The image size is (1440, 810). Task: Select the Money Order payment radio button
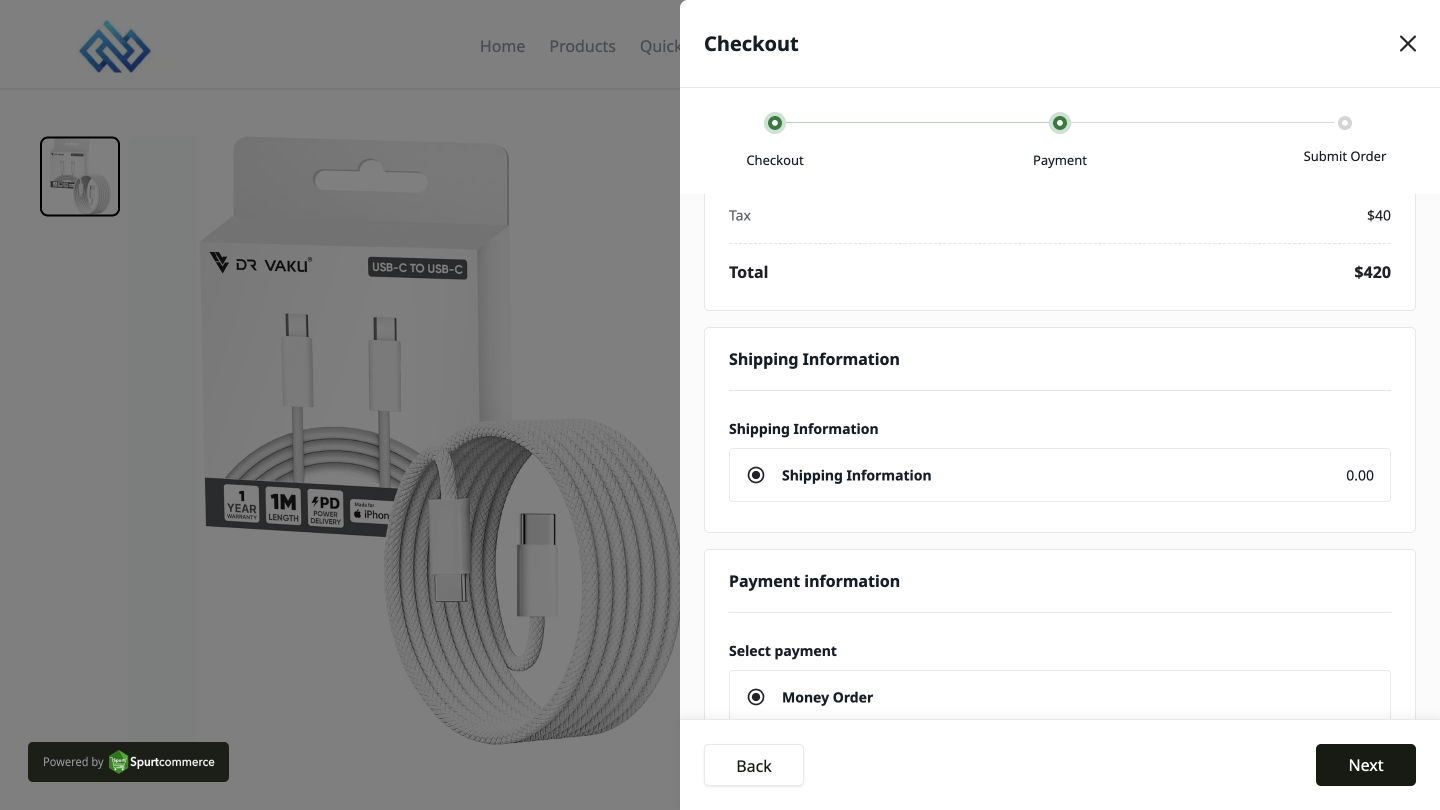point(756,697)
